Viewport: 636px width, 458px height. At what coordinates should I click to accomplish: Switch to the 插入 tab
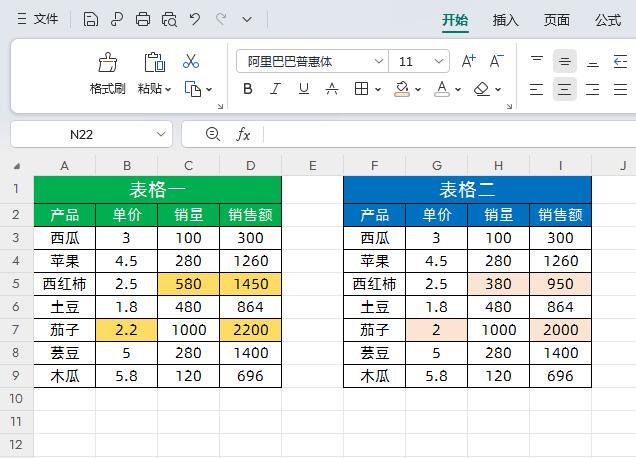coord(506,20)
